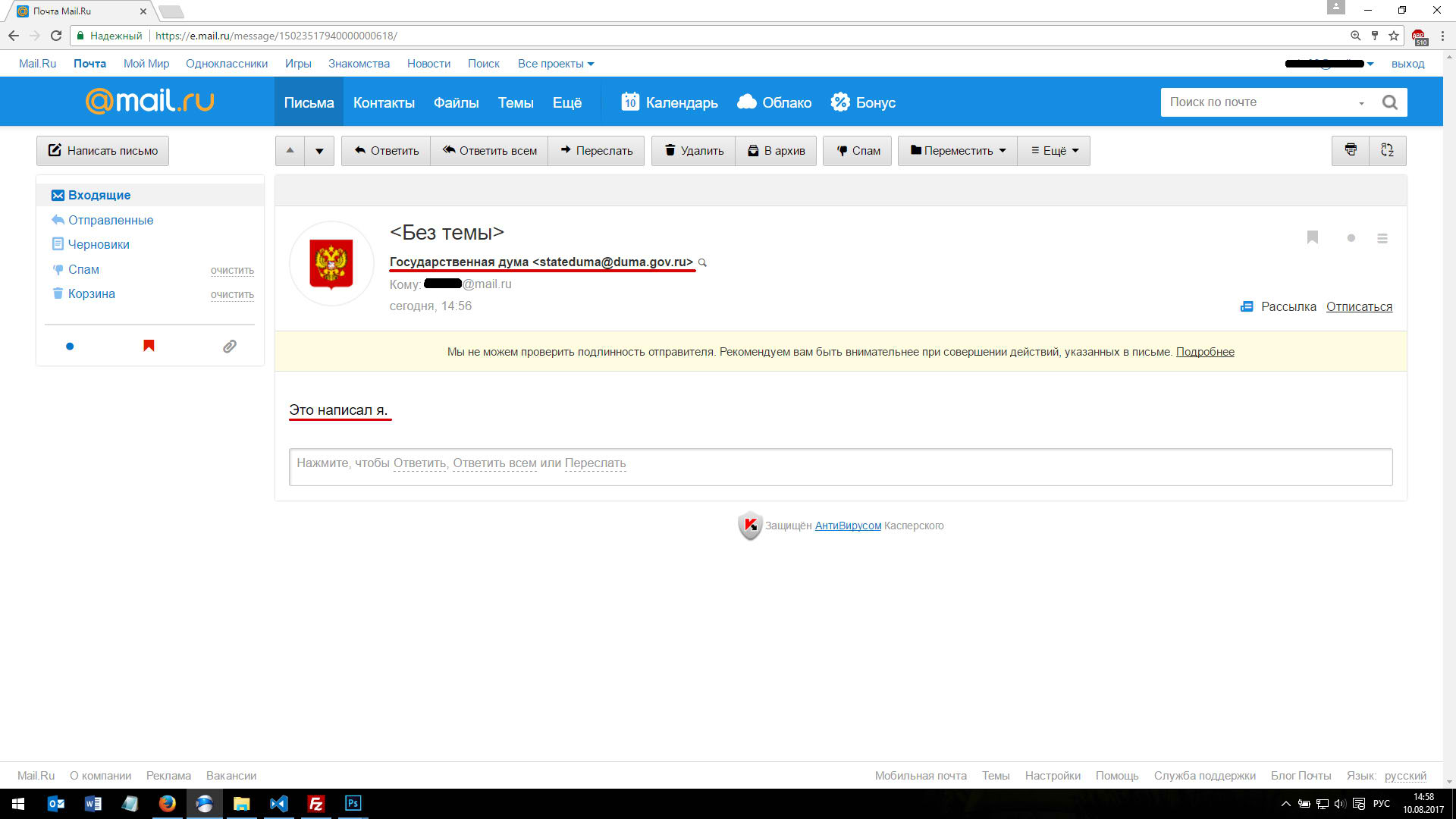The height and width of the screenshot is (819, 1456).
Task: Open the Отправленные folder
Action: [111, 220]
